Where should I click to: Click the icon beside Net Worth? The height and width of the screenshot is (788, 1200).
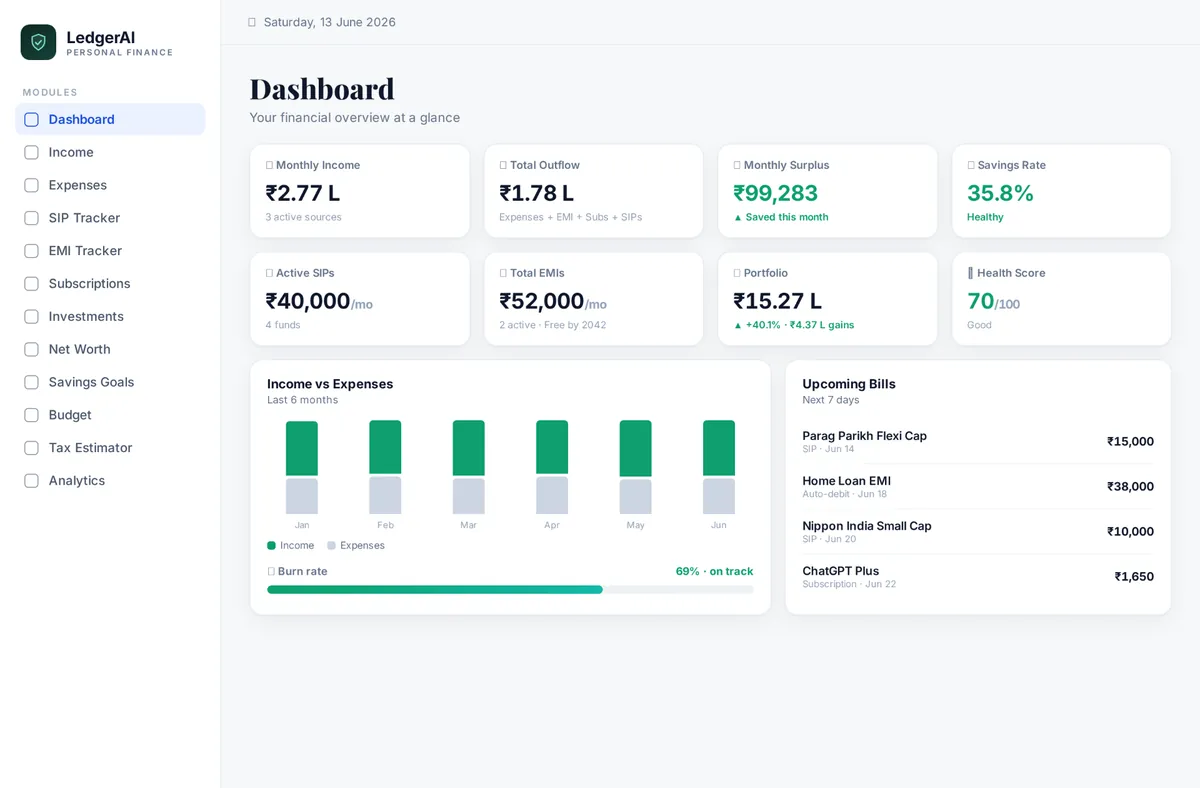31,349
